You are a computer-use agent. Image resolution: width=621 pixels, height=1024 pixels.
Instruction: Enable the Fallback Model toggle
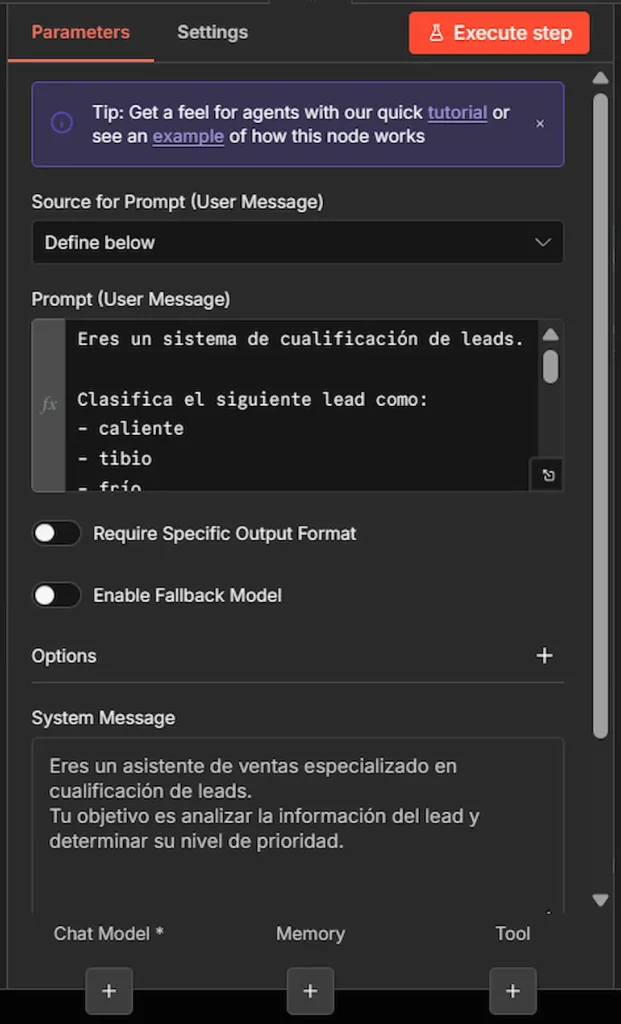56,595
